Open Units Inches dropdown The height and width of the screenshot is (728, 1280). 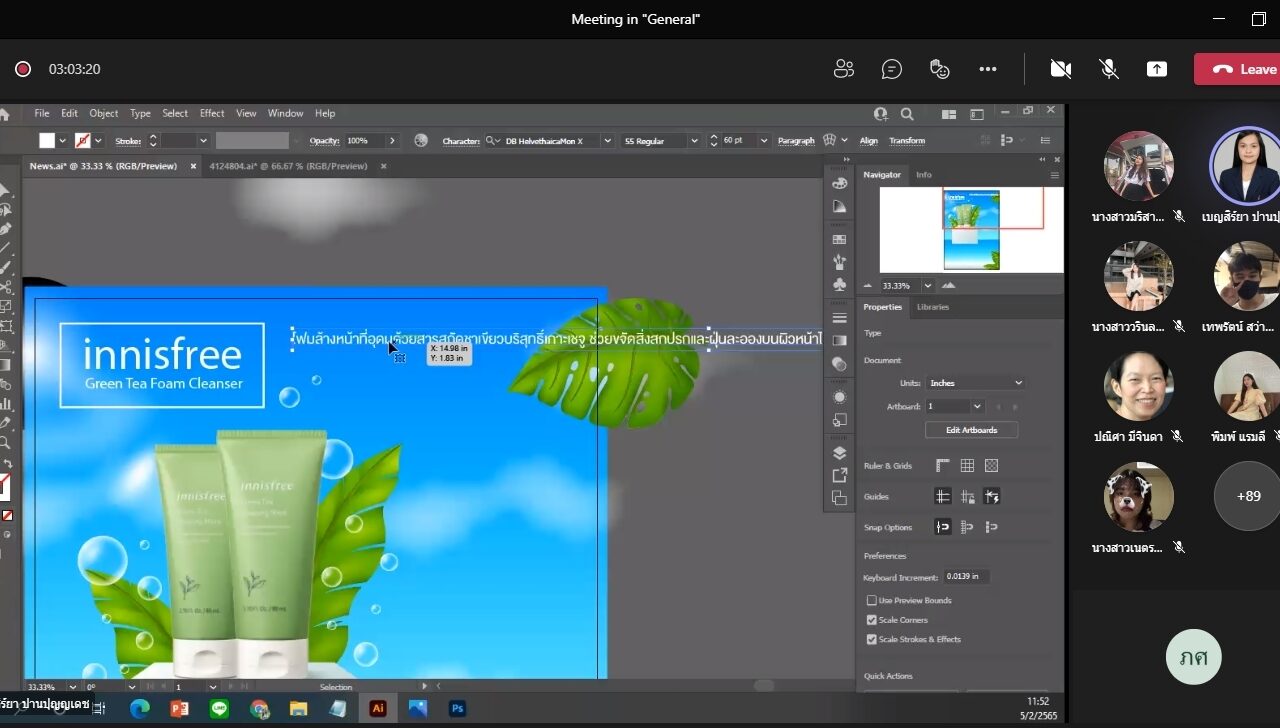[976, 383]
